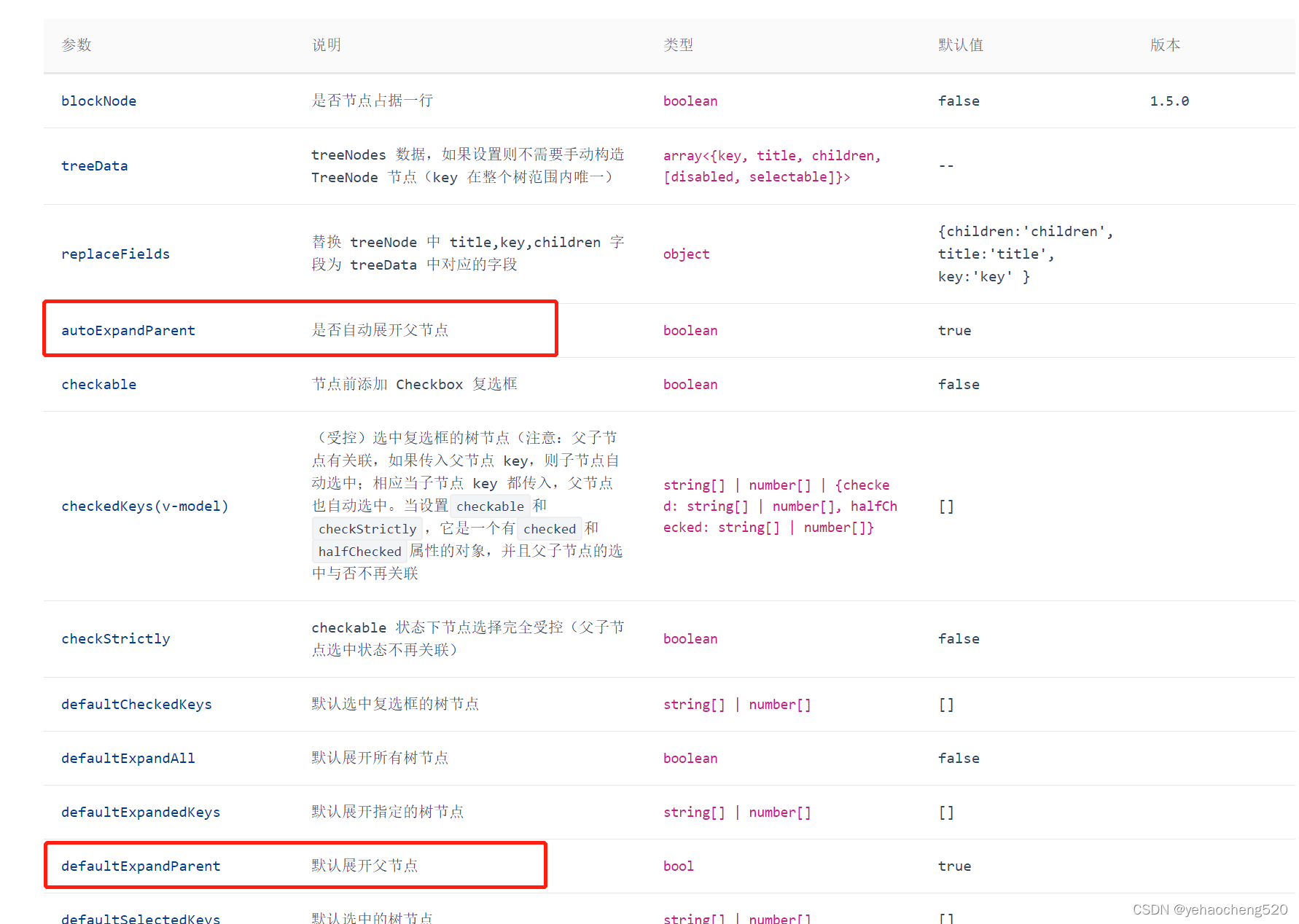Click the boolean type of blockNode
The height and width of the screenshot is (924, 1299).
pos(690,101)
